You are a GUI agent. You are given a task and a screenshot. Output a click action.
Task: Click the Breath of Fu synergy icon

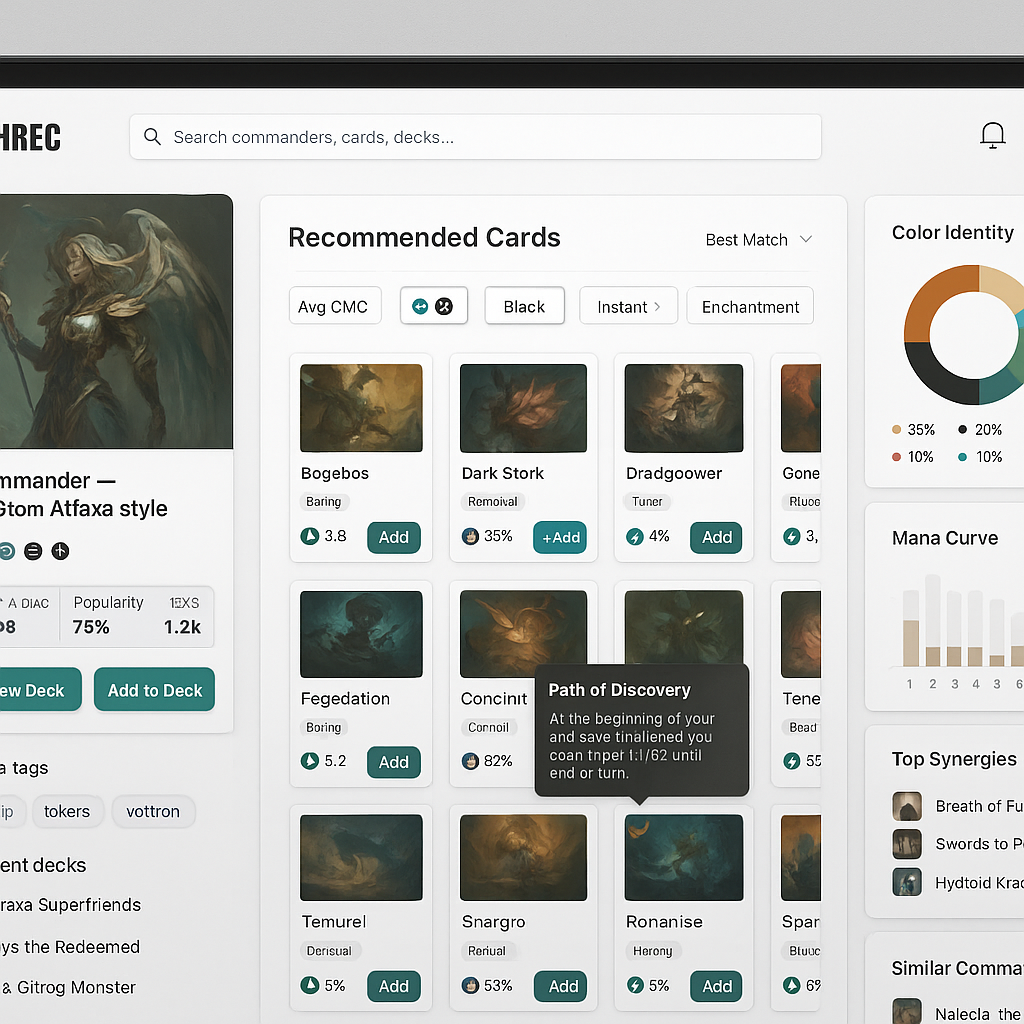(907, 806)
